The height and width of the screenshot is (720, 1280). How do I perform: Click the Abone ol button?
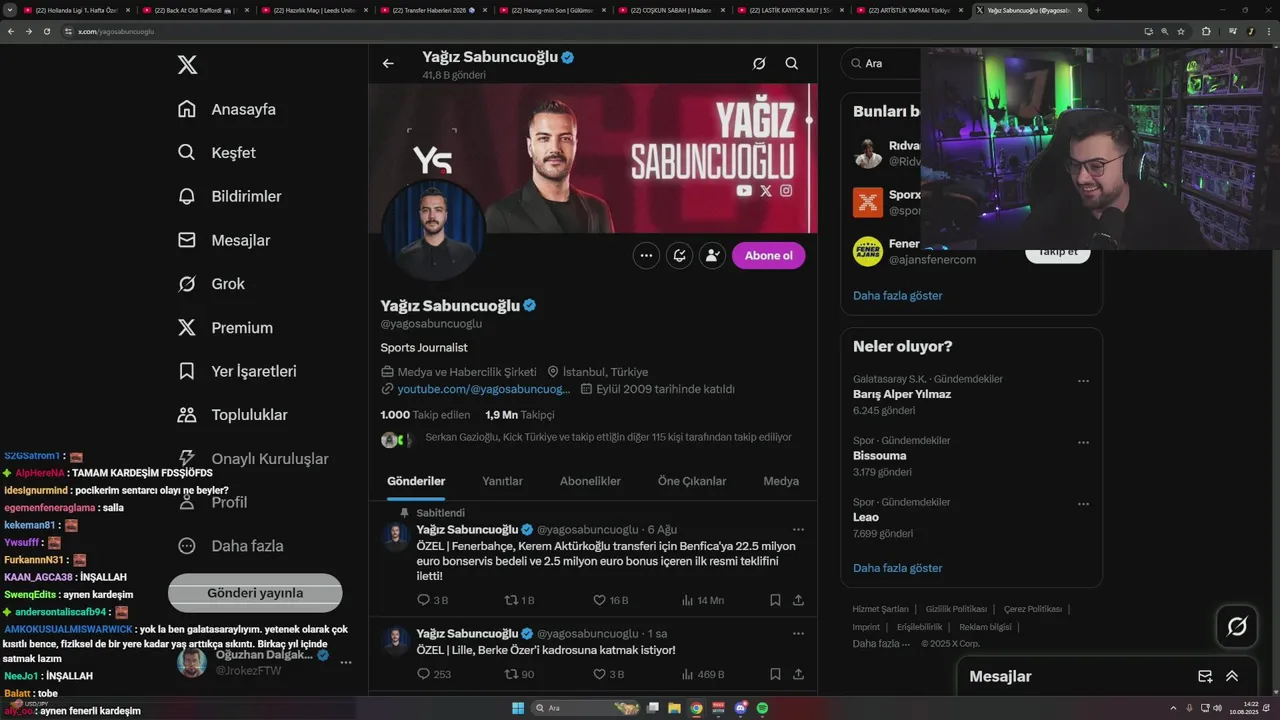[768, 255]
